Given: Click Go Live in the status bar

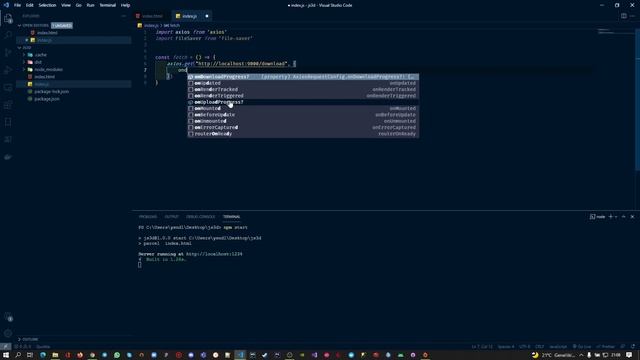Looking at the screenshot, I should 582,347.
